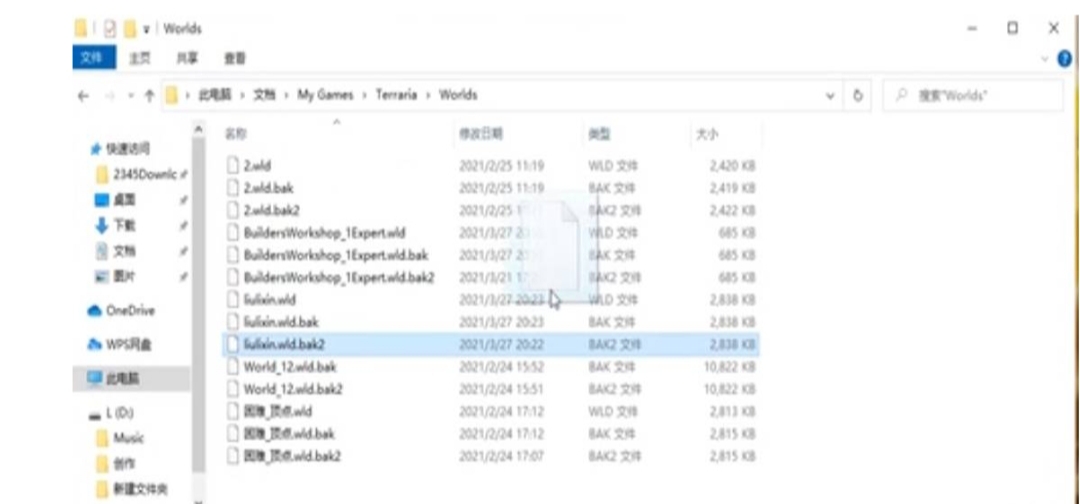
Task: Select the Music folder in sidebar
Action: 128,438
